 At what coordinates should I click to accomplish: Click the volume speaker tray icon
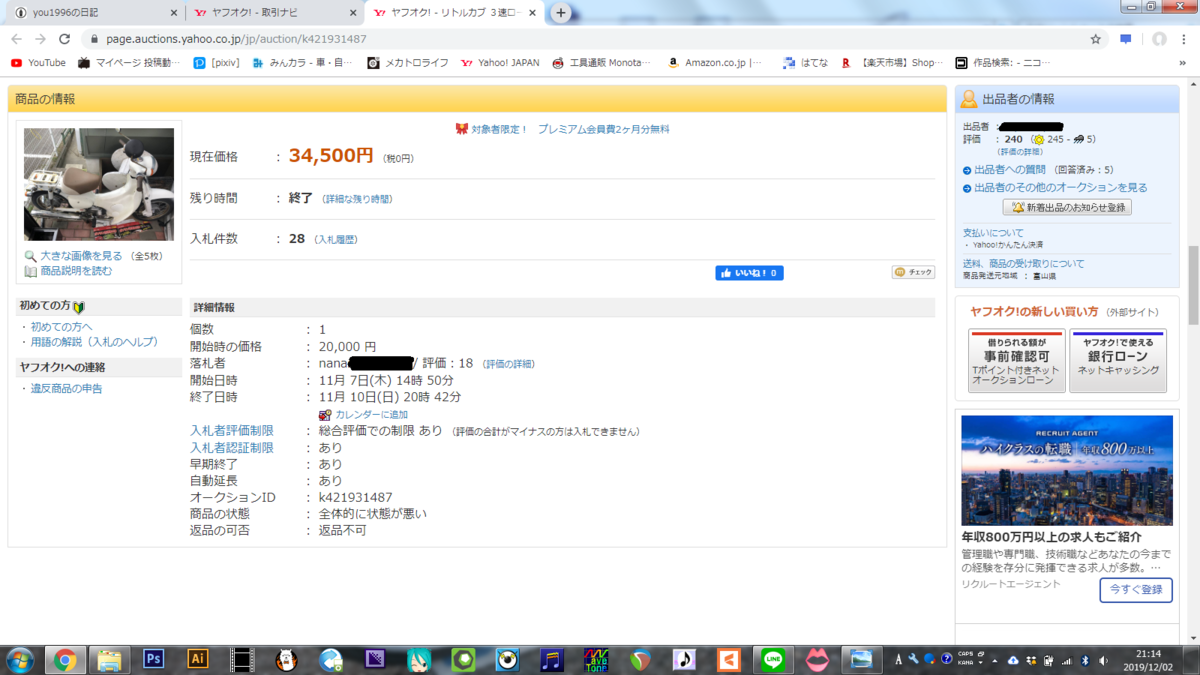pyautogui.click(x=1103, y=661)
